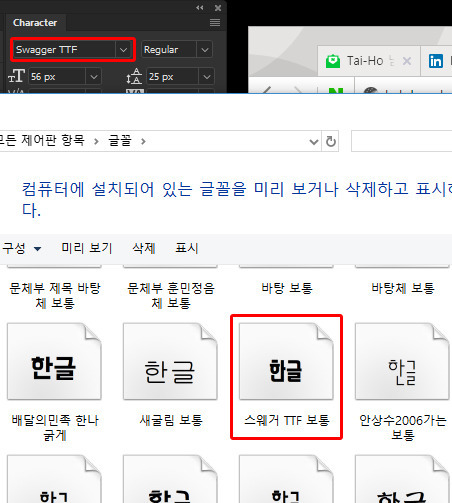Close the Tai-Ho browser tab
This screenshot has height=503, width=452.
point(407,61)
